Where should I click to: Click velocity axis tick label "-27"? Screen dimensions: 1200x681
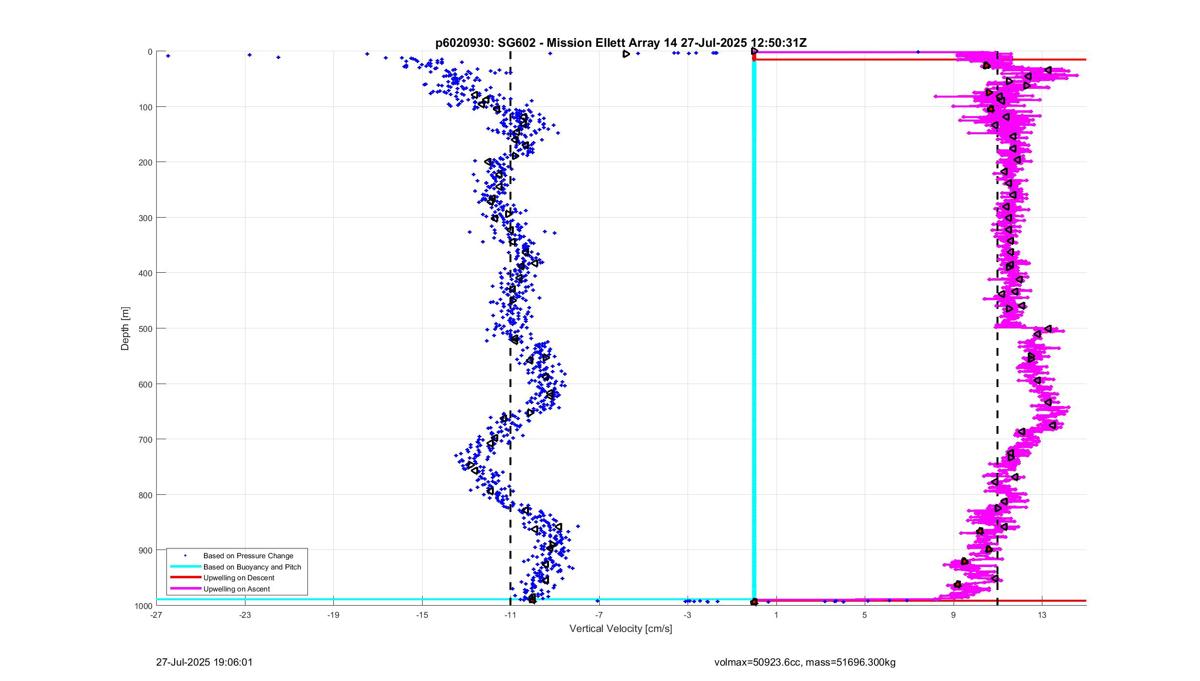click(156, 616)
